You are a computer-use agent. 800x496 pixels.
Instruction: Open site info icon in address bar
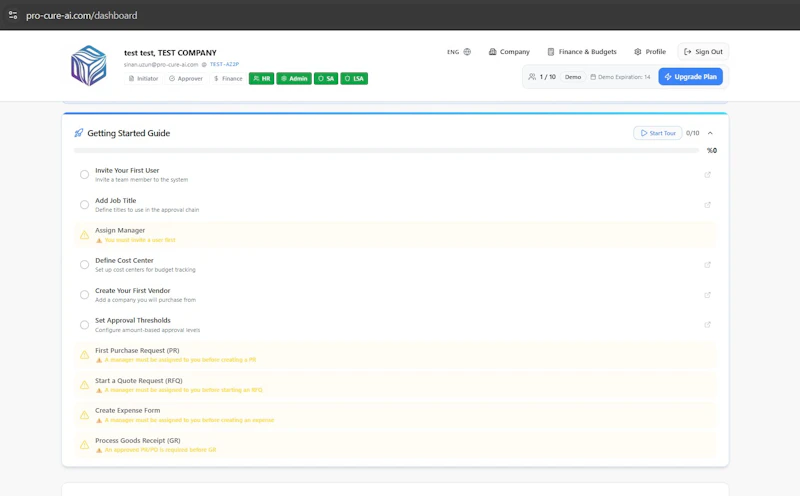[x=13, y=15]
